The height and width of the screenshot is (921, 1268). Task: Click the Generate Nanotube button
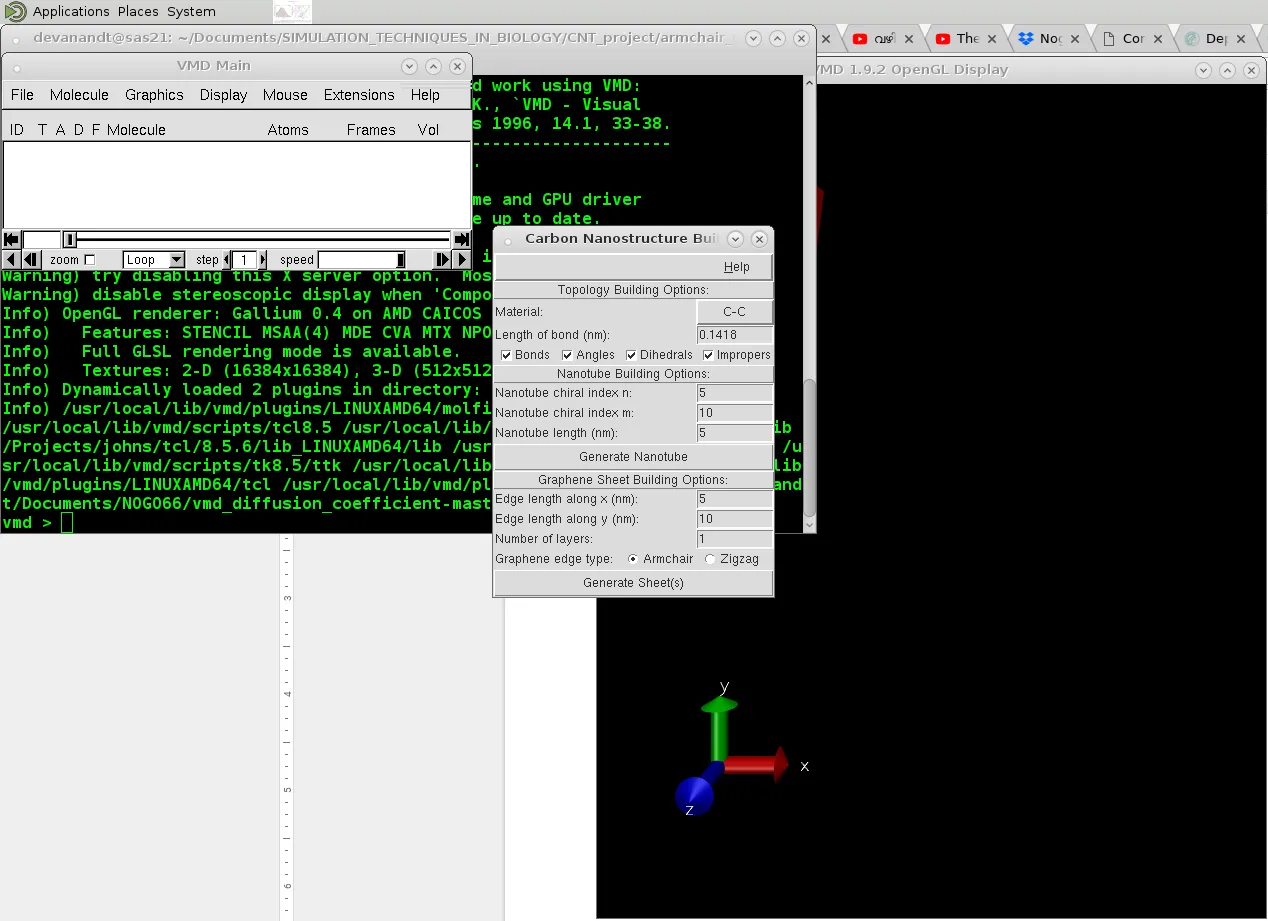(x=634, y=456)
